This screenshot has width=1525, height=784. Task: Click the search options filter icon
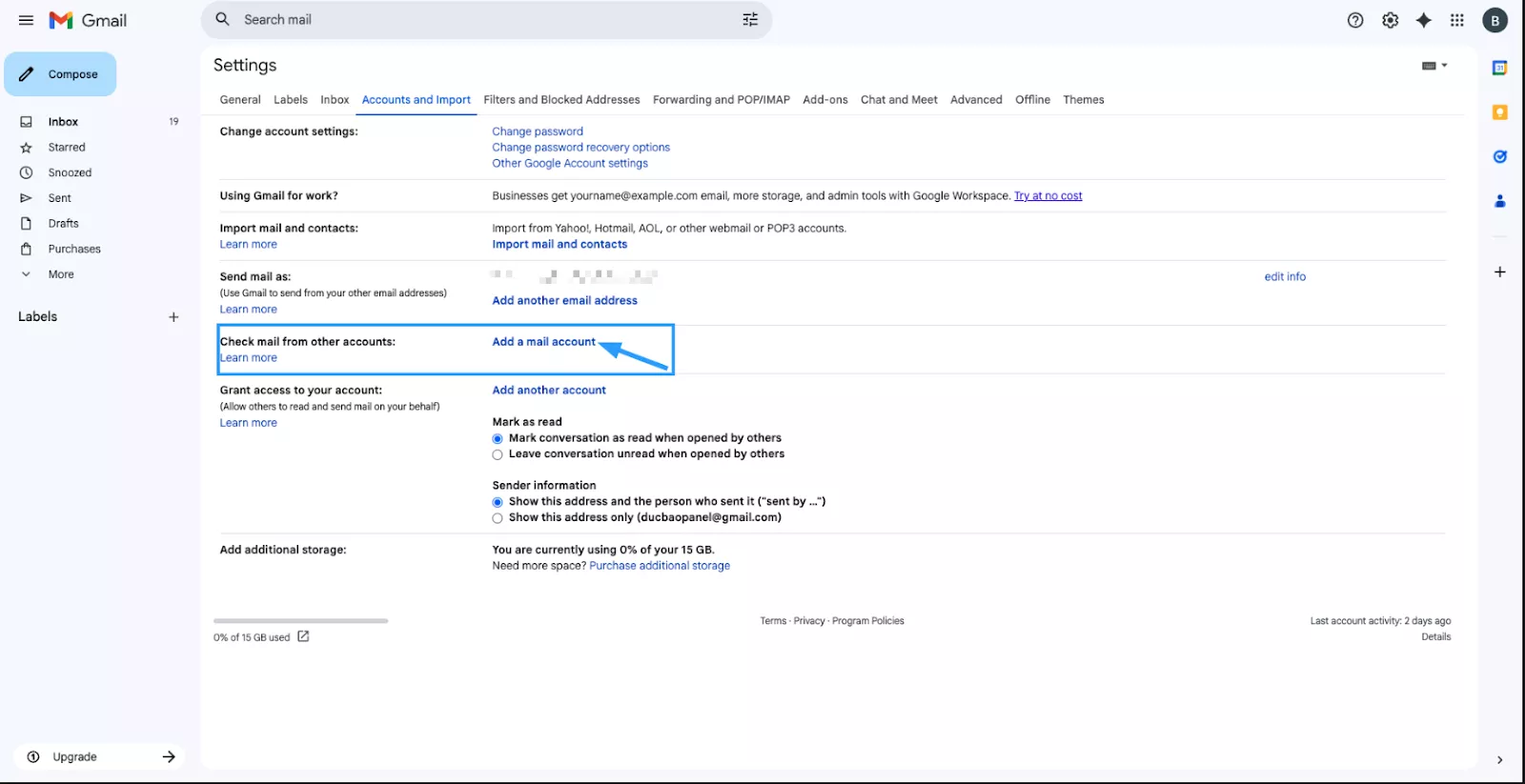(750, 20)
